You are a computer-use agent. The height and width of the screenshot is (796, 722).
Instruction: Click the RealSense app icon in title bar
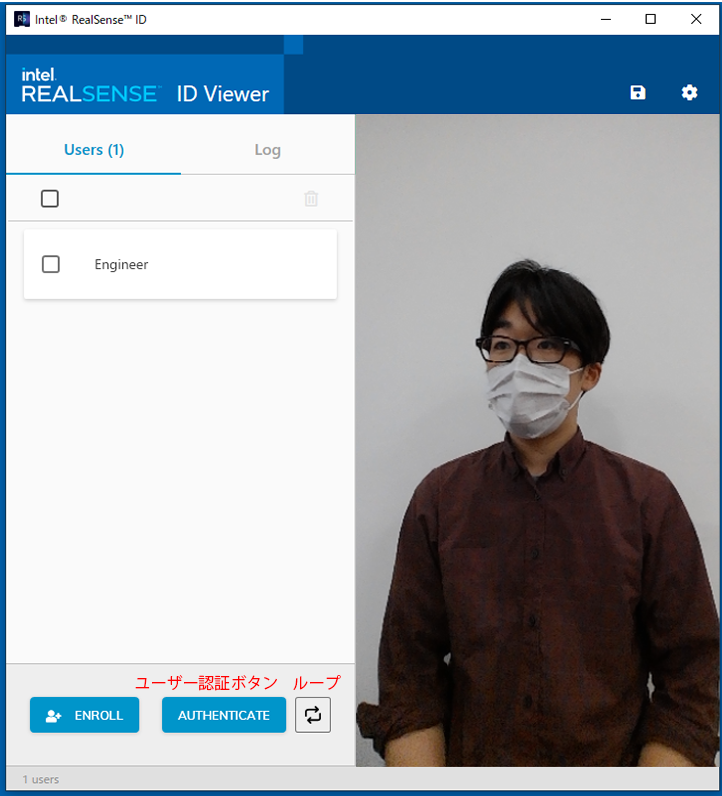(x=22, y=19)
